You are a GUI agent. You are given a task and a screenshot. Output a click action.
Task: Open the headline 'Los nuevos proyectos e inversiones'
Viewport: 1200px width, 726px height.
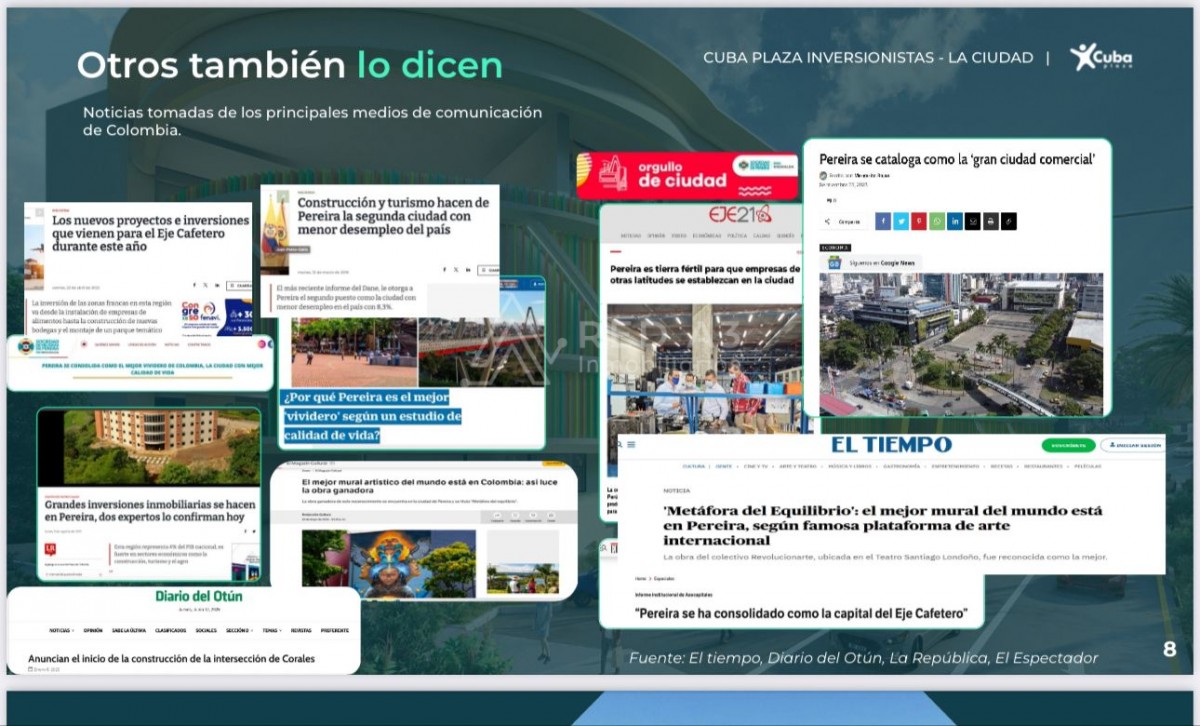(149, 233)
